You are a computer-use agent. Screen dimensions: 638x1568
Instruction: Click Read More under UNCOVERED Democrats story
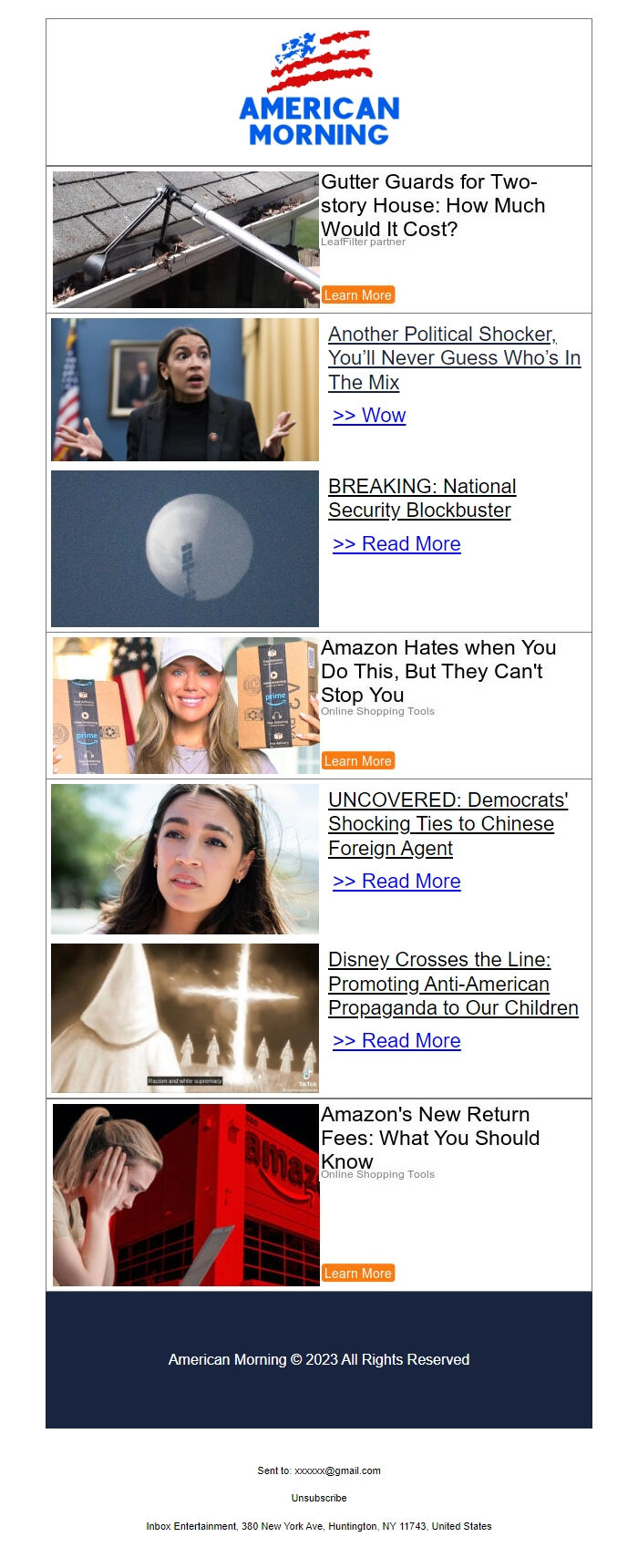click(396, 882)
